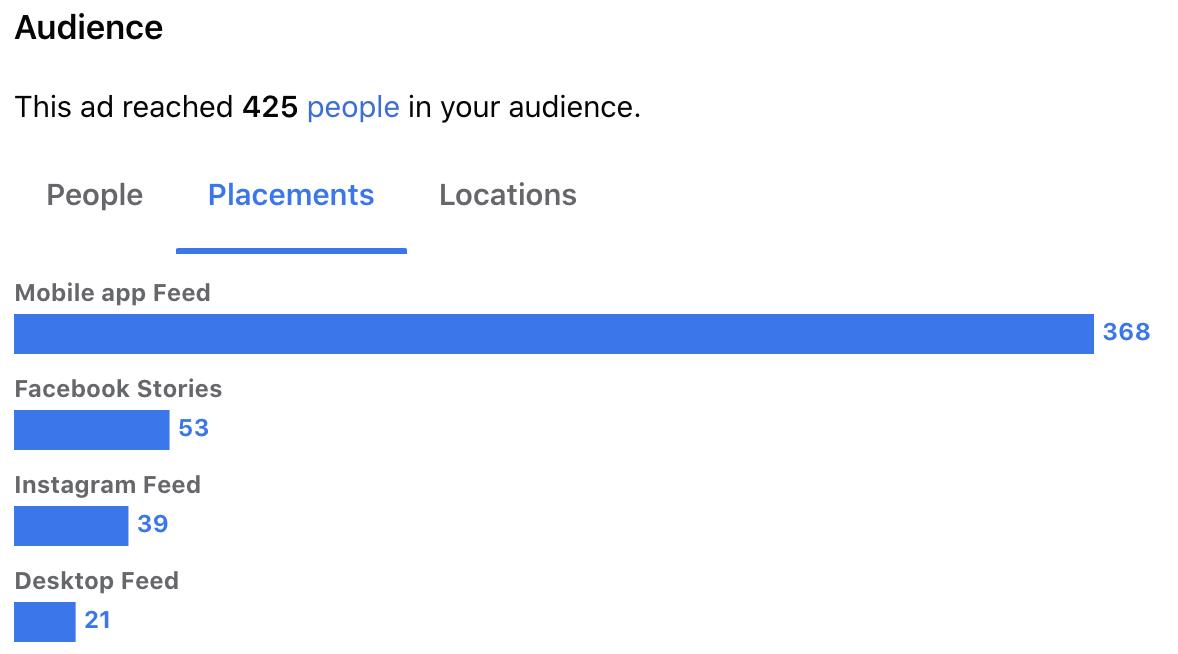1178x654 pixels.
Task: Click the Mobile app Feed bar
Action: (554, 334)
